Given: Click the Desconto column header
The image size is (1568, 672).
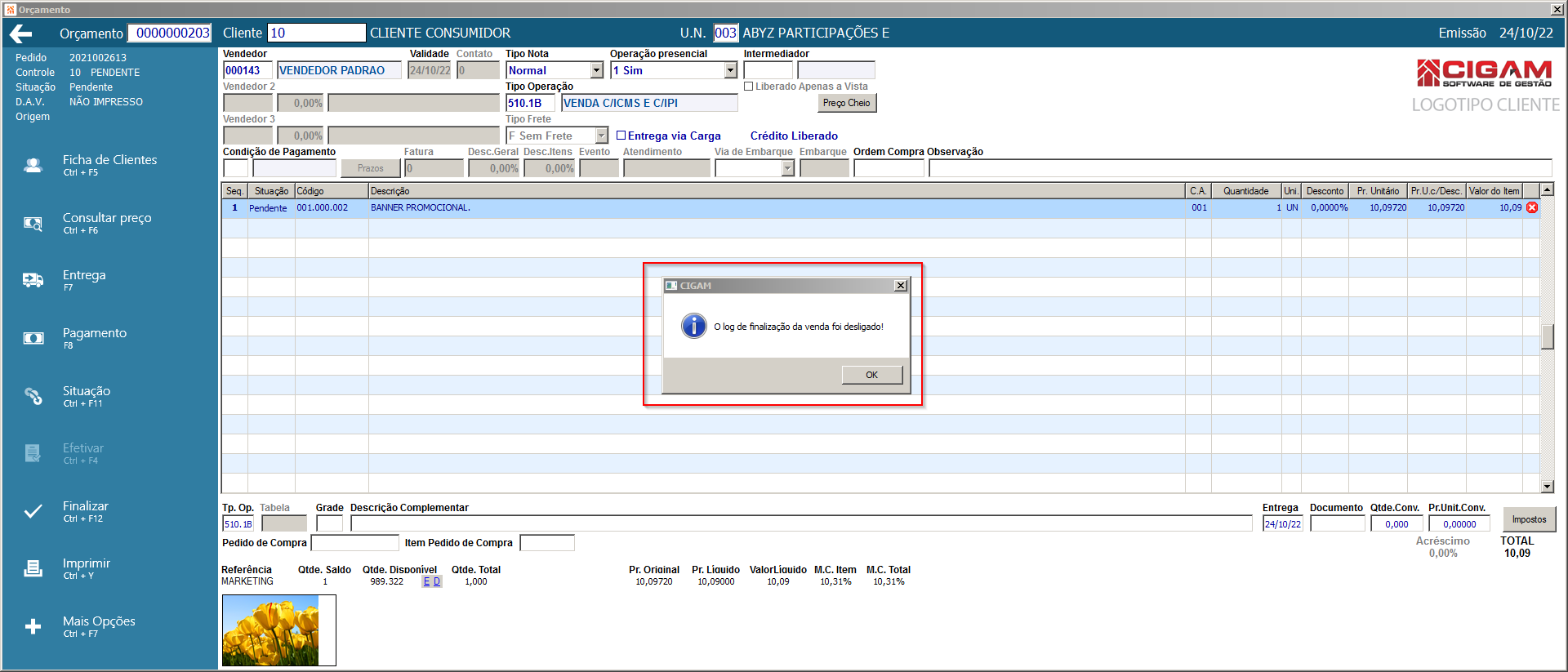Looking at the screenshot, I should click(x=1325, y=191).
